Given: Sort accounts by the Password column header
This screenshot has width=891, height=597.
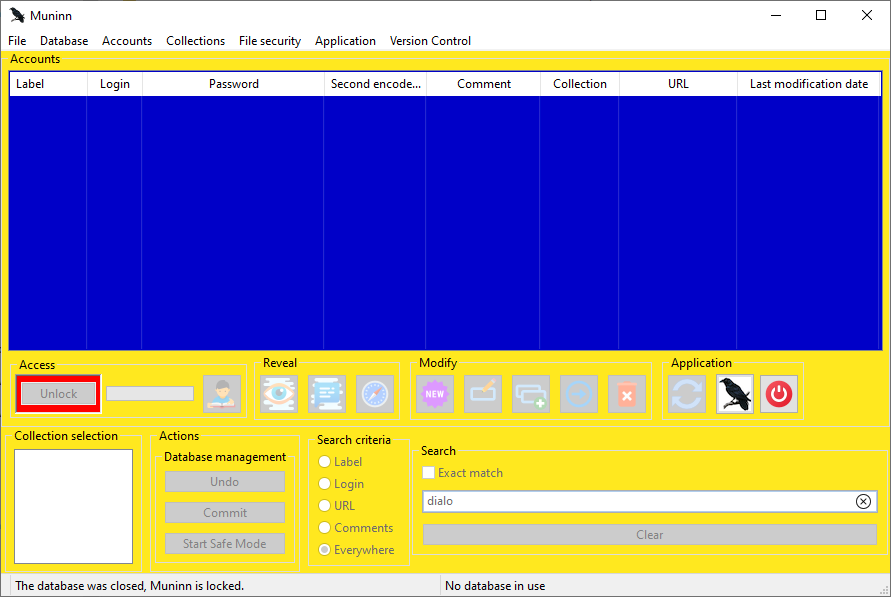Looking at the screenshot, I should (x=234, y=84).
